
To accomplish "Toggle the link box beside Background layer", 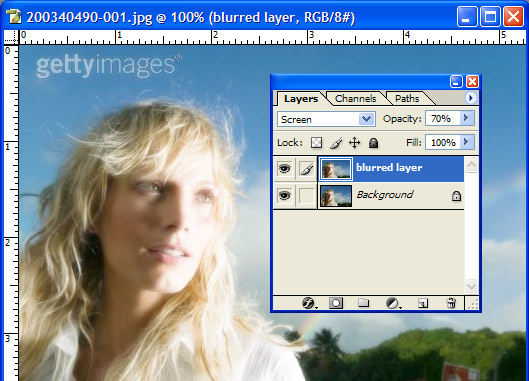I will [x=306, y=195].
